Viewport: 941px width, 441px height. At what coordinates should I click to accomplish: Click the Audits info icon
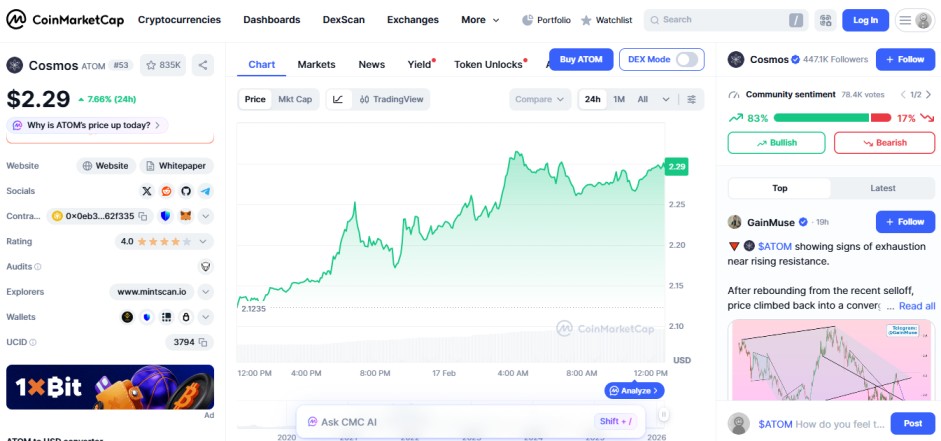[x=38, y=266]
